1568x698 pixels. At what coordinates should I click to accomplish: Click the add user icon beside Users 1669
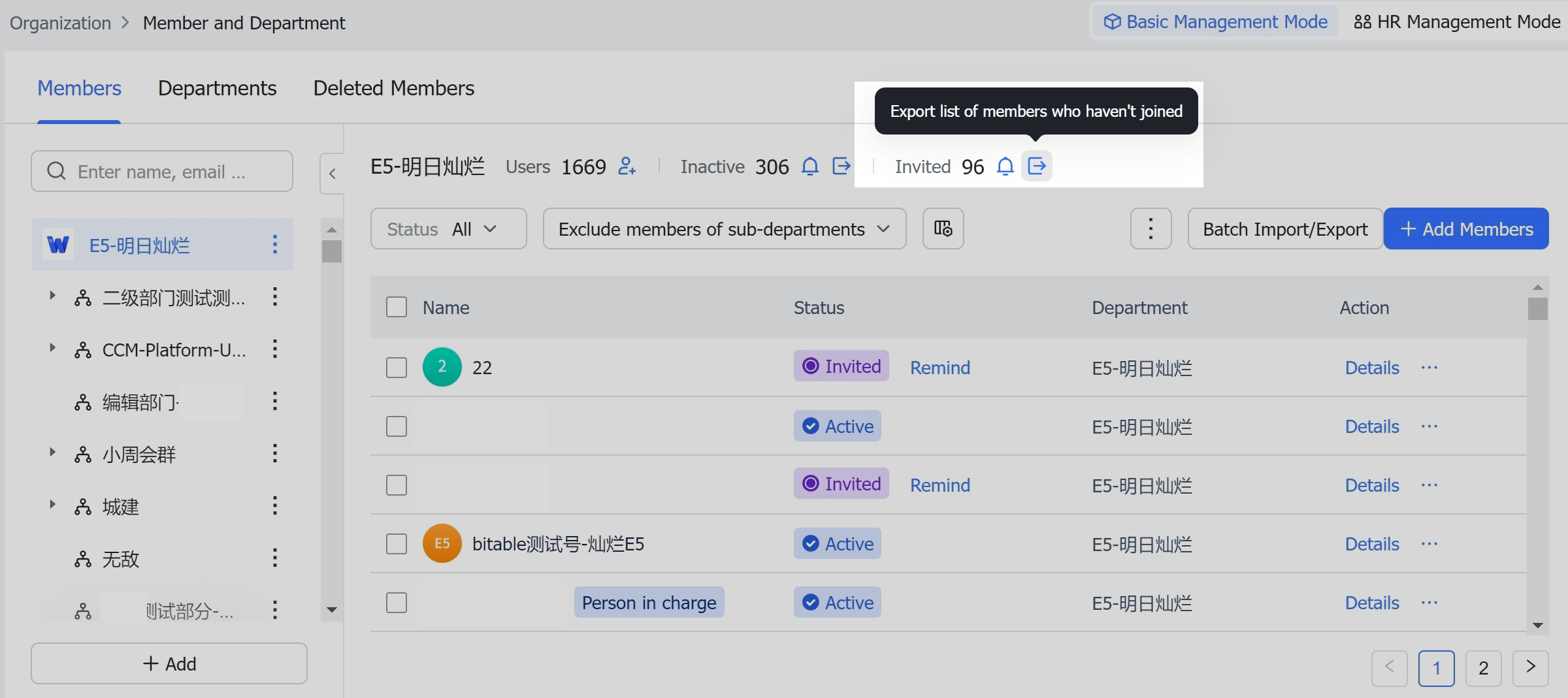coord(627,167)
